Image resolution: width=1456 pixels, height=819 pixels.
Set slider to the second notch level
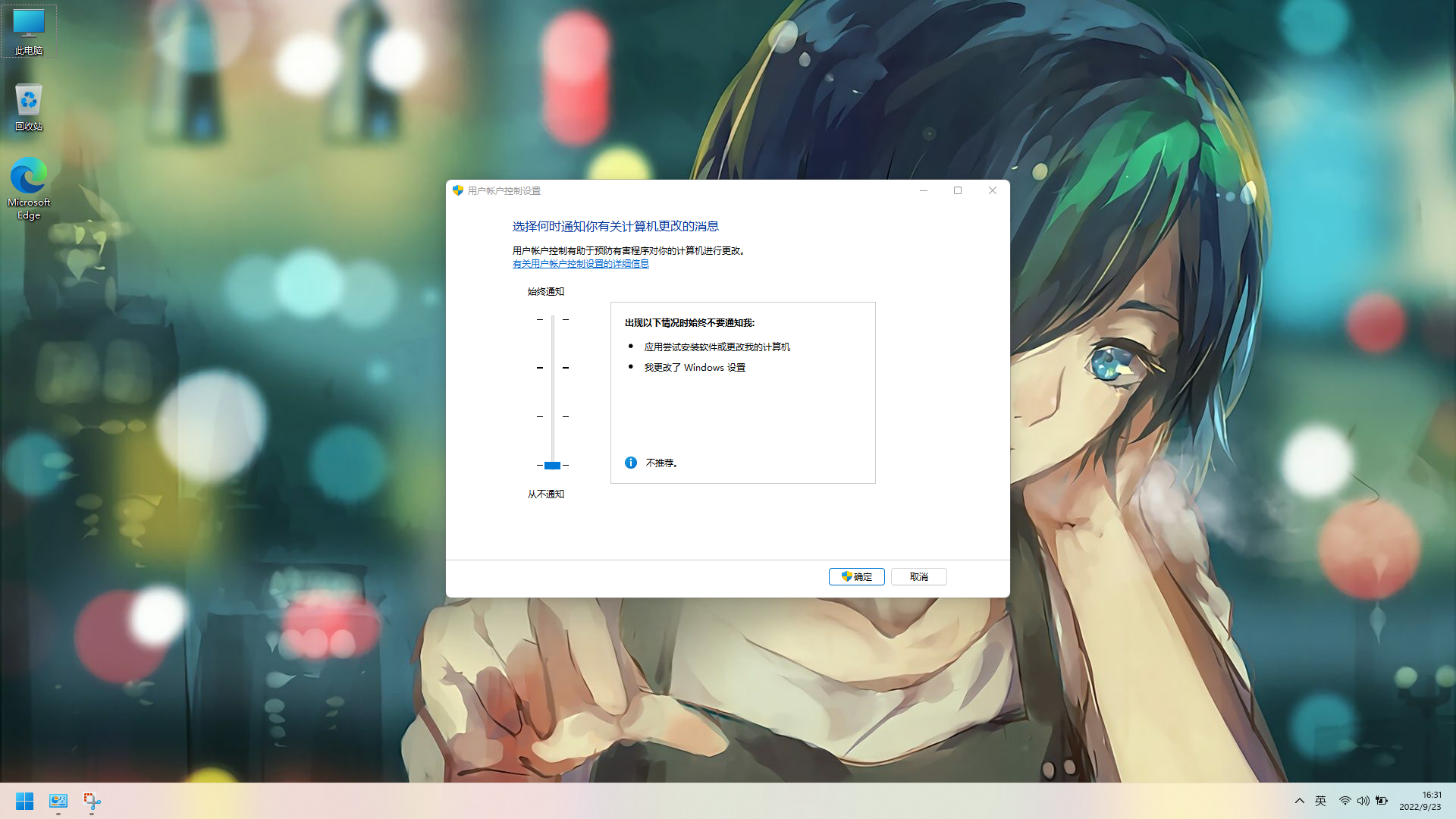point(553,368)
